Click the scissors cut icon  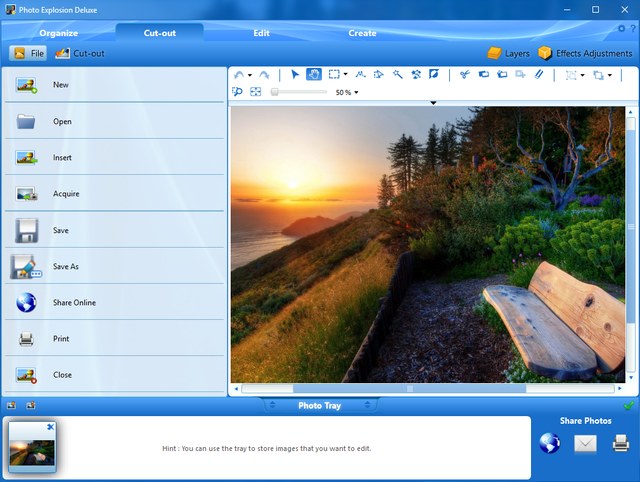click(x=465, y=74)
